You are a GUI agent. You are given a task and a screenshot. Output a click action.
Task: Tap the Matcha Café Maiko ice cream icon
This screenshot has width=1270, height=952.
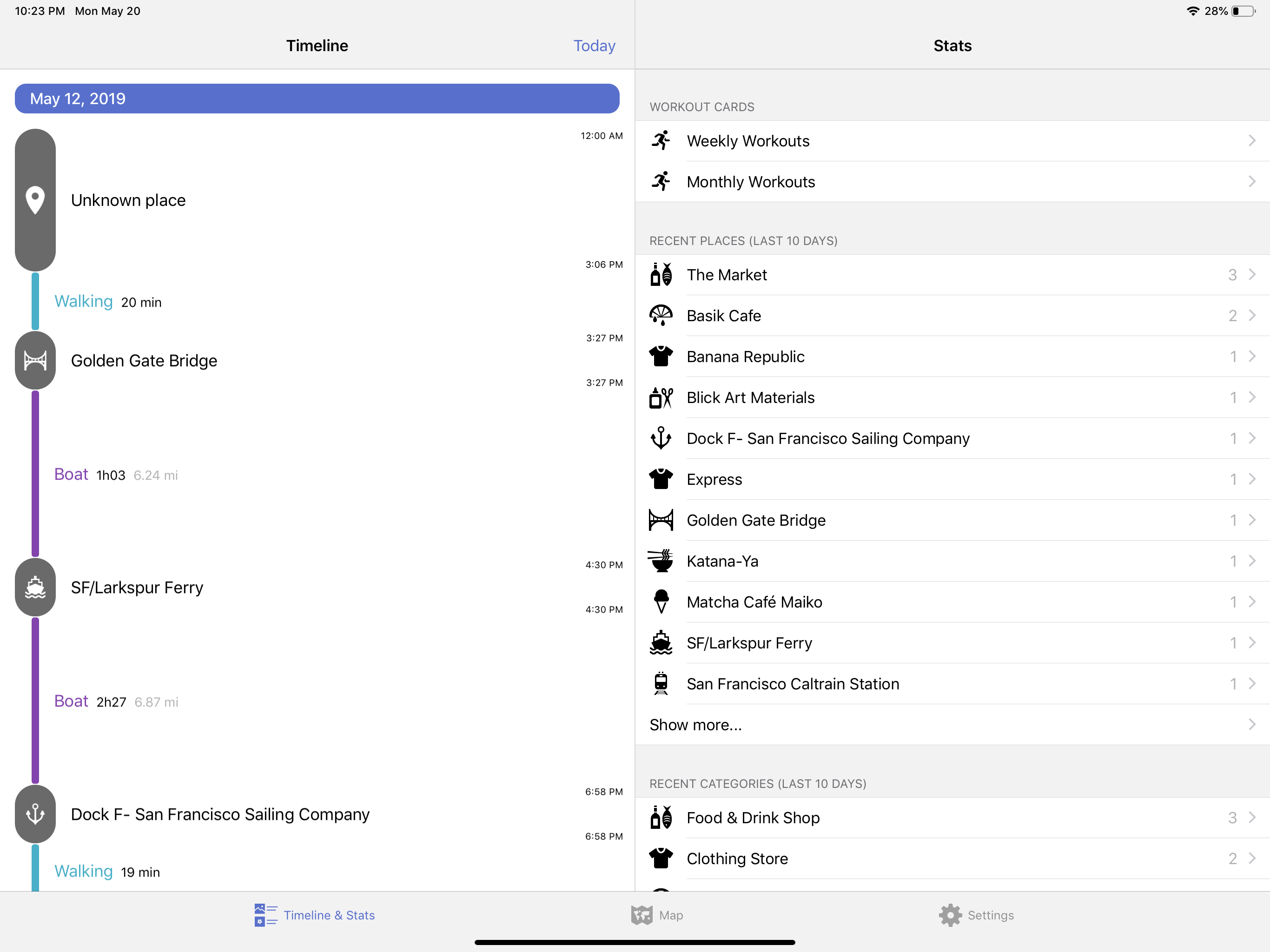[661, 602]
